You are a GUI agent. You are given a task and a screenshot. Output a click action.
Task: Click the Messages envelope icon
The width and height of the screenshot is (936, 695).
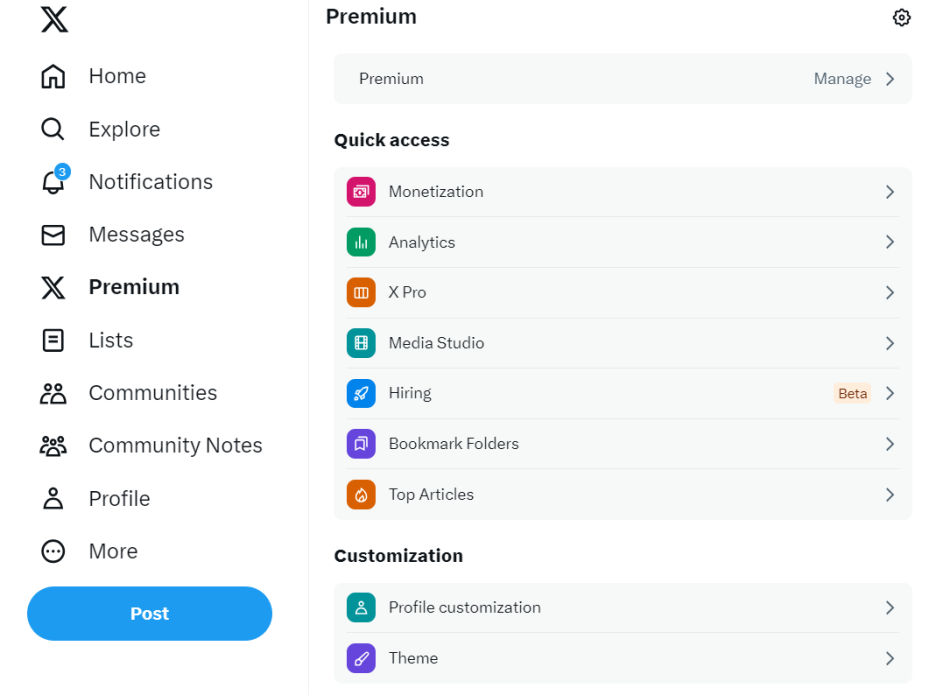coord(53,235)
